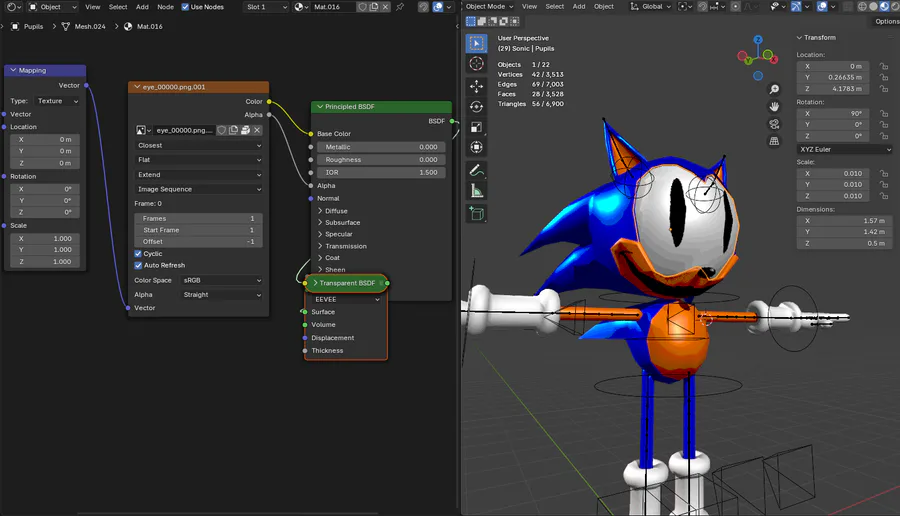Switch perspective/orthographic with grid gizmo
Image resolution: width=900 pixels, height=516 pixels.
[774, 141]
